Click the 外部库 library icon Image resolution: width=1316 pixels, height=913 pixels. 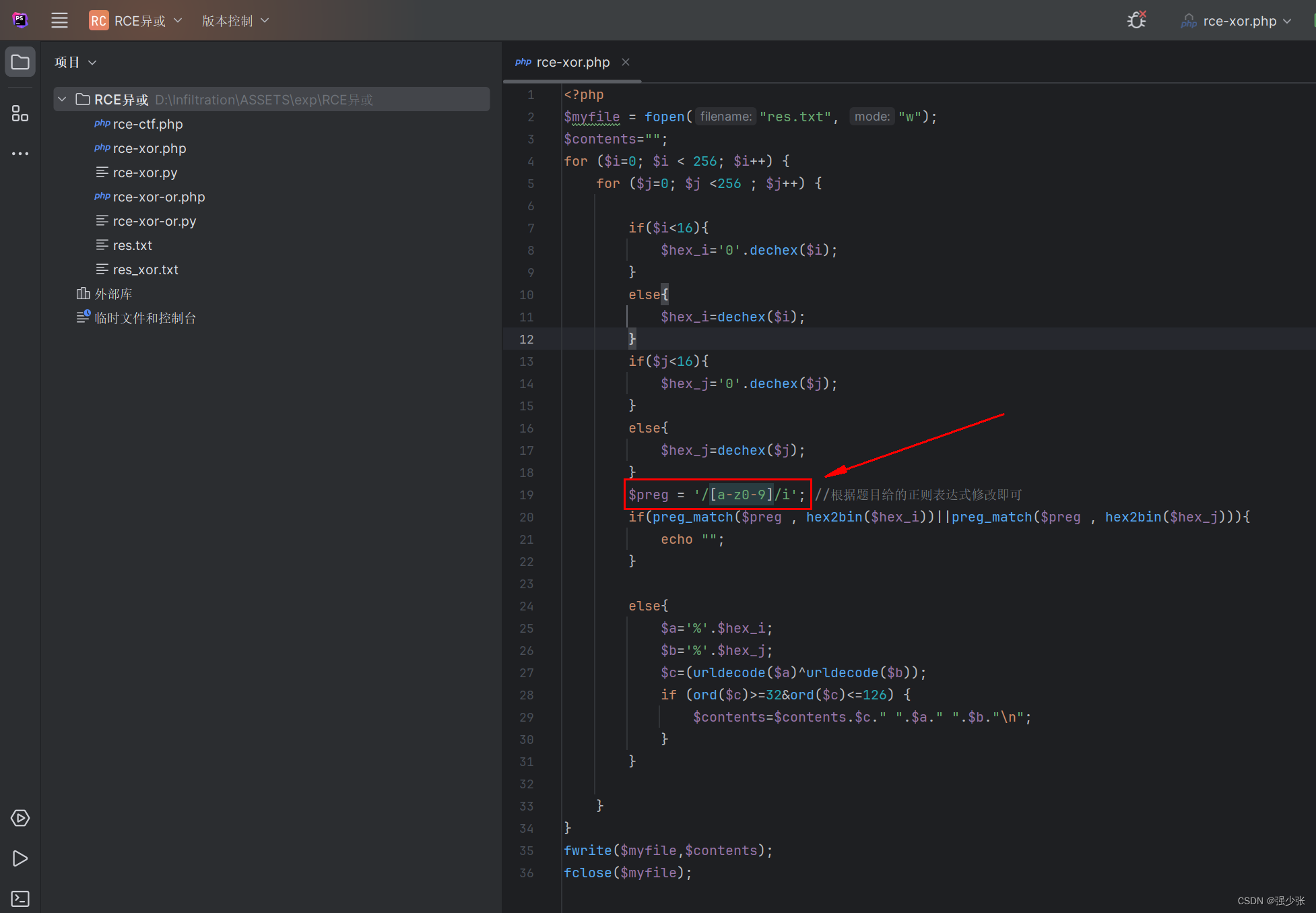[x=83, y=293]
